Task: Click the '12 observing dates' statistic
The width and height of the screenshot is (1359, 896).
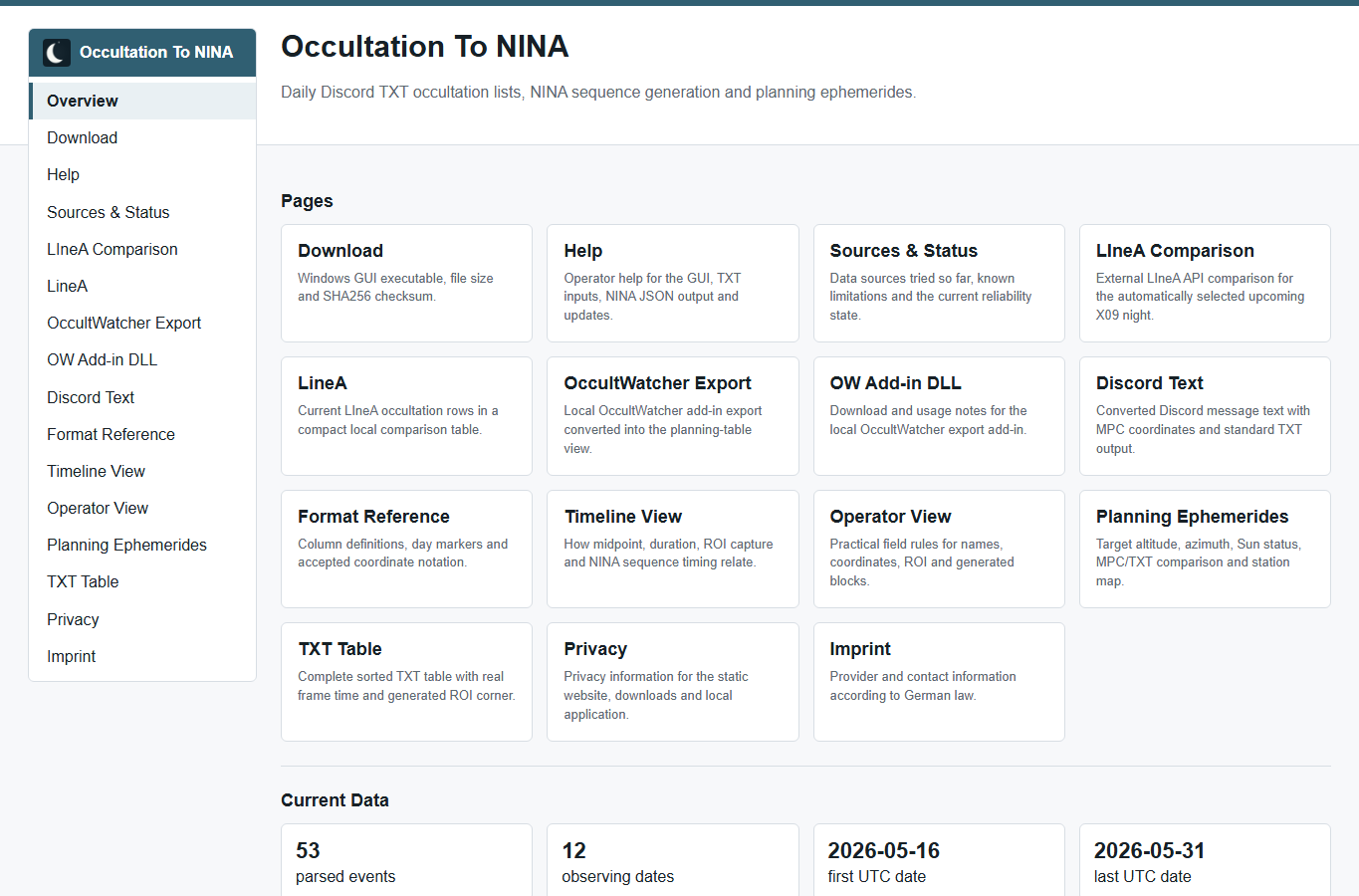Action: [x=672, y=861]
